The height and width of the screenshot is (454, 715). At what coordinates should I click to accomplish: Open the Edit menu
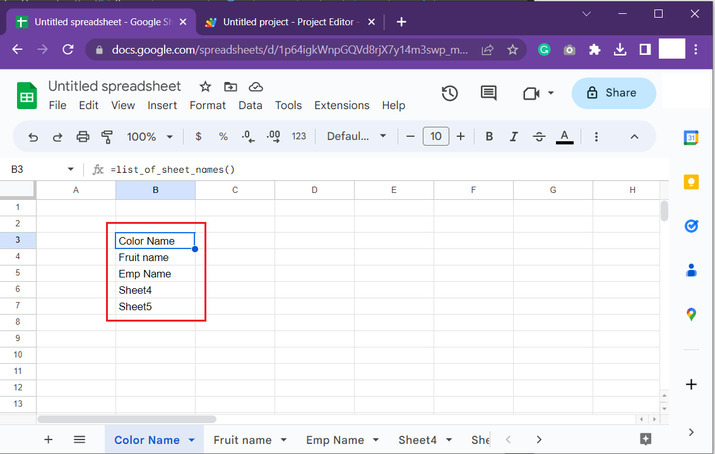[x=88, y=105]
